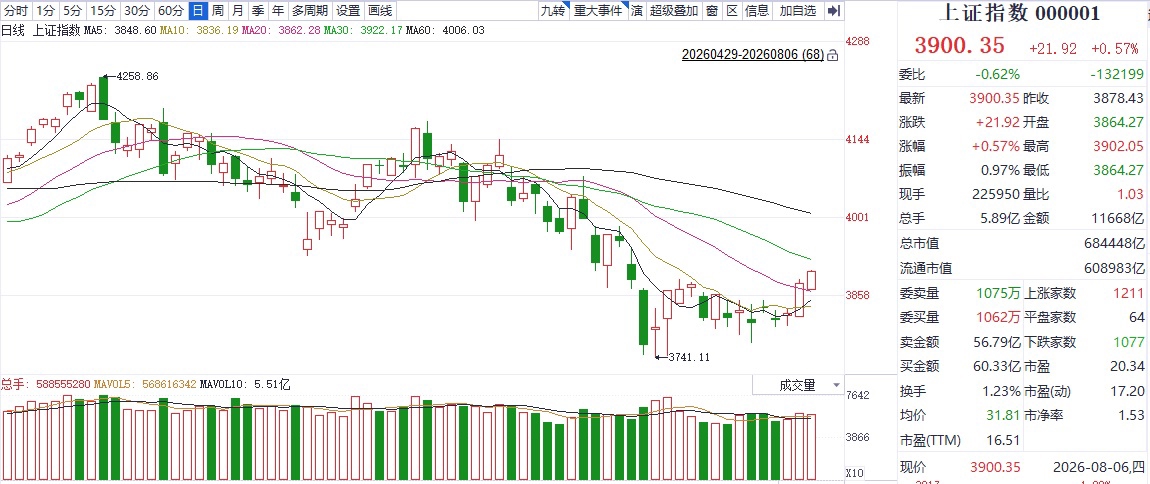Image resolution: width=1150 pixels, height=484 pixels.
Task: Toggle 超级叠加 overlay
Action: 674,11
